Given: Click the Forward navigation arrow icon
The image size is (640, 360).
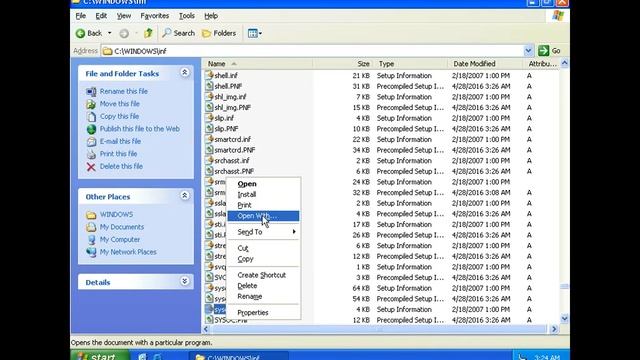Looking at the screenshot, I should click(124, 33).
